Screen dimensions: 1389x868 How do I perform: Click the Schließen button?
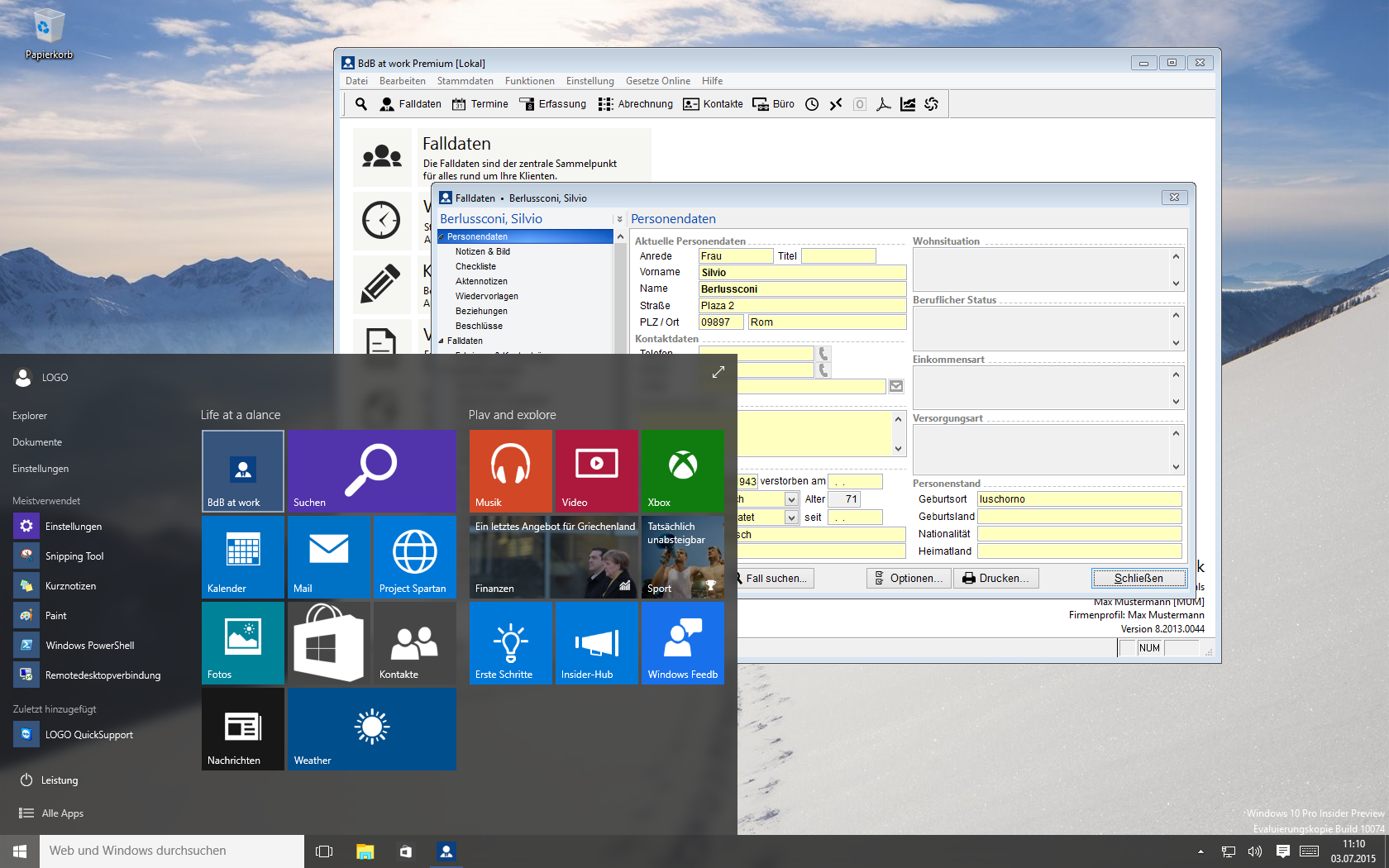[1138, 579]
